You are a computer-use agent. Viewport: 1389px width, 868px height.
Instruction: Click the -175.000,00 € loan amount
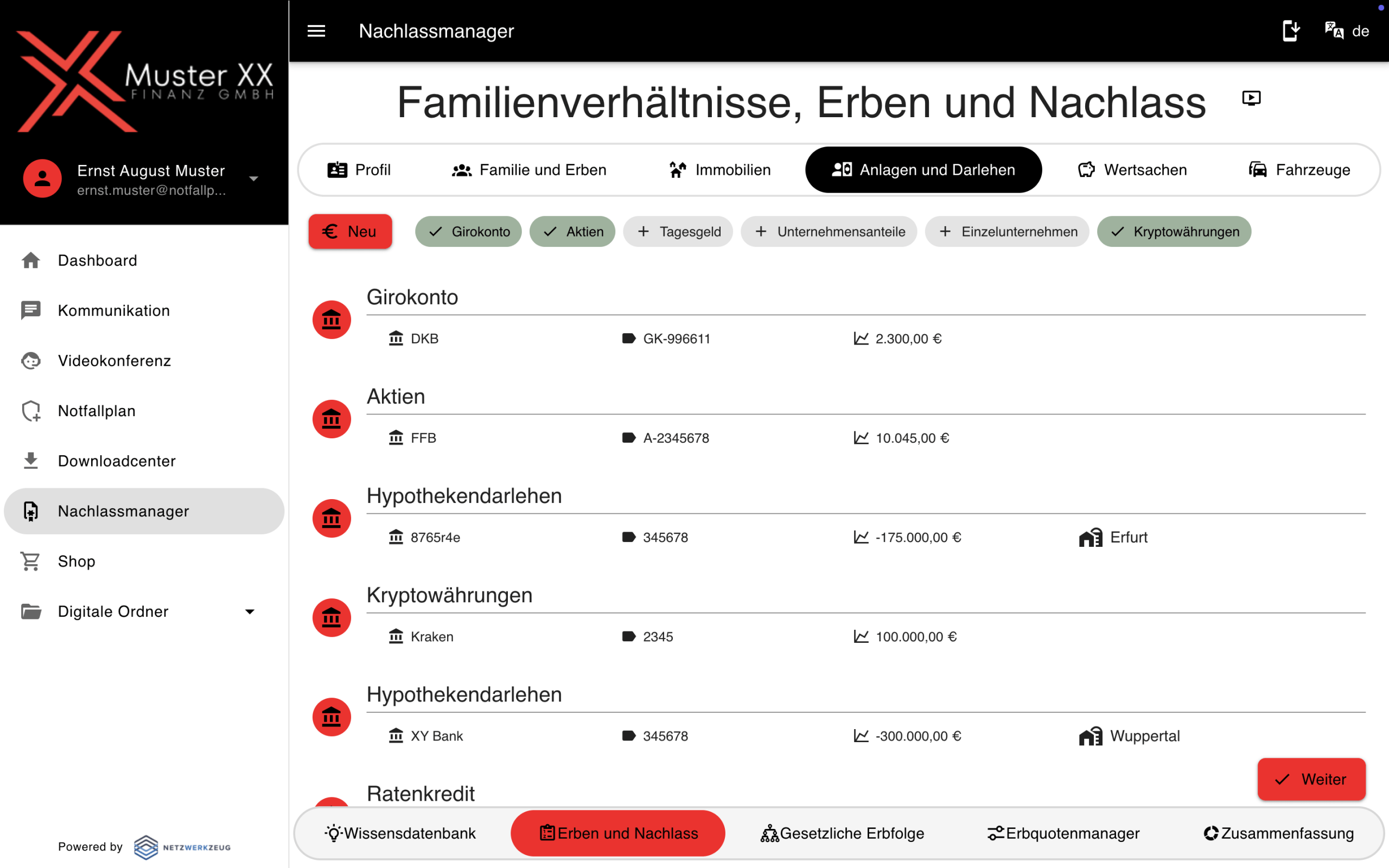[x=919, y=537]
